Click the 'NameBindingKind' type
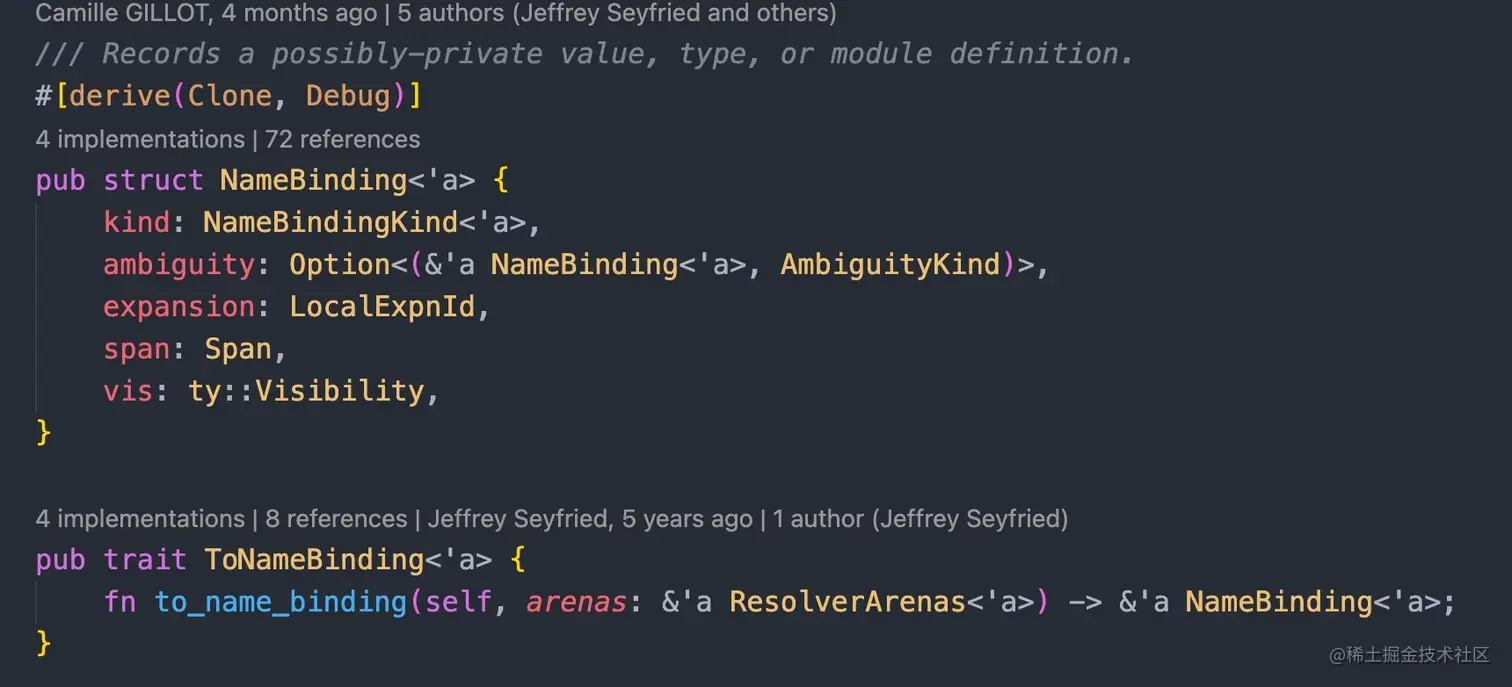The width and height of the screenshot is (1512, 687). (x=330, y=222)
